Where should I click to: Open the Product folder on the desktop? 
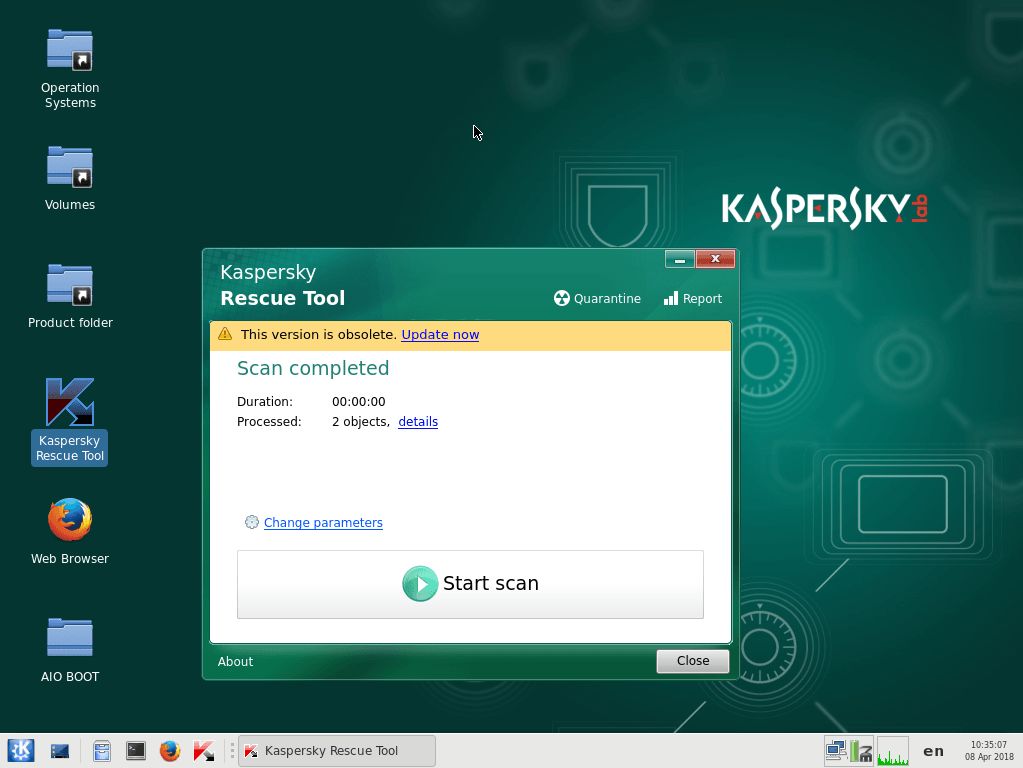click(69, 284)
